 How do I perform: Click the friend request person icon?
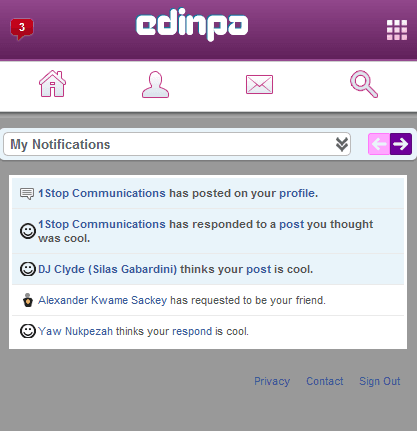coord(28,300)
